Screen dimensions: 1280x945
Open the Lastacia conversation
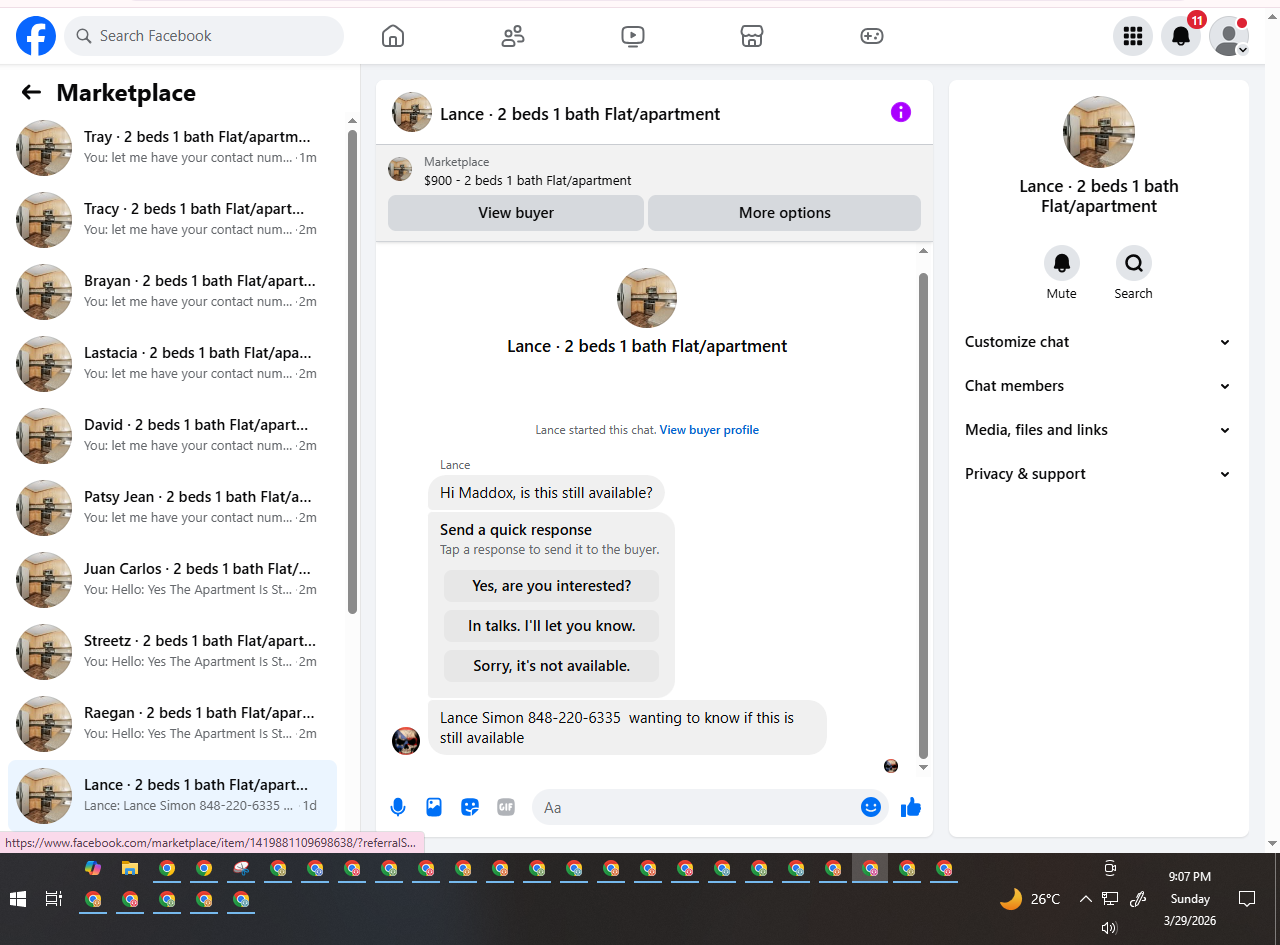tap(172, 364)
